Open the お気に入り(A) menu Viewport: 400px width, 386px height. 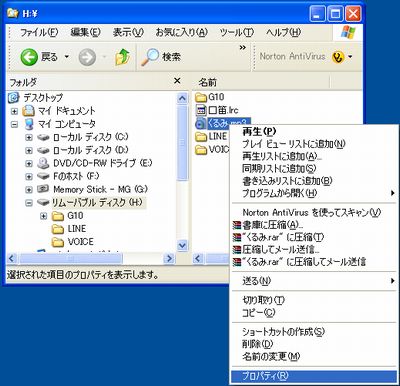click(x=182, y=32)
